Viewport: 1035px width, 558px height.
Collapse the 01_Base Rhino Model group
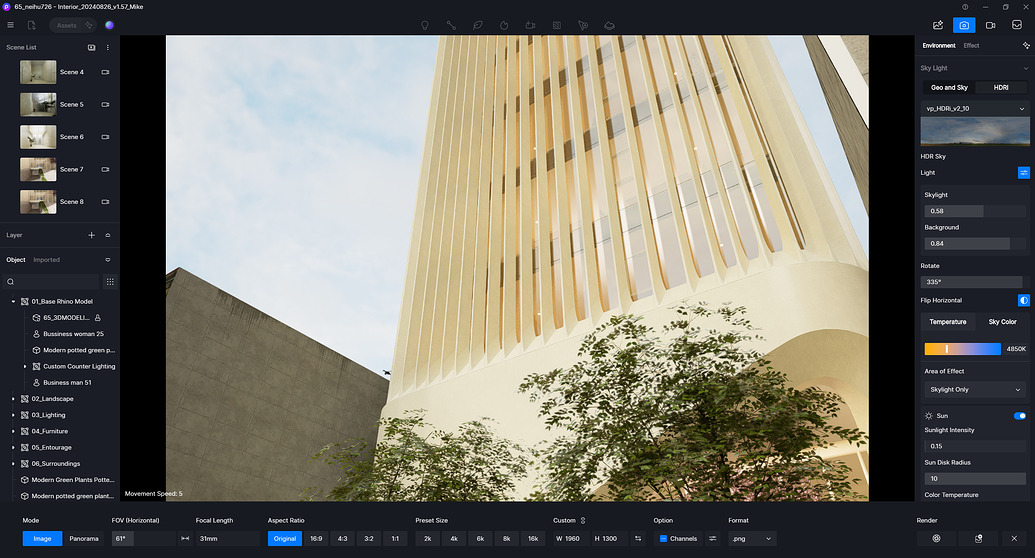click(x=13, y=302)
